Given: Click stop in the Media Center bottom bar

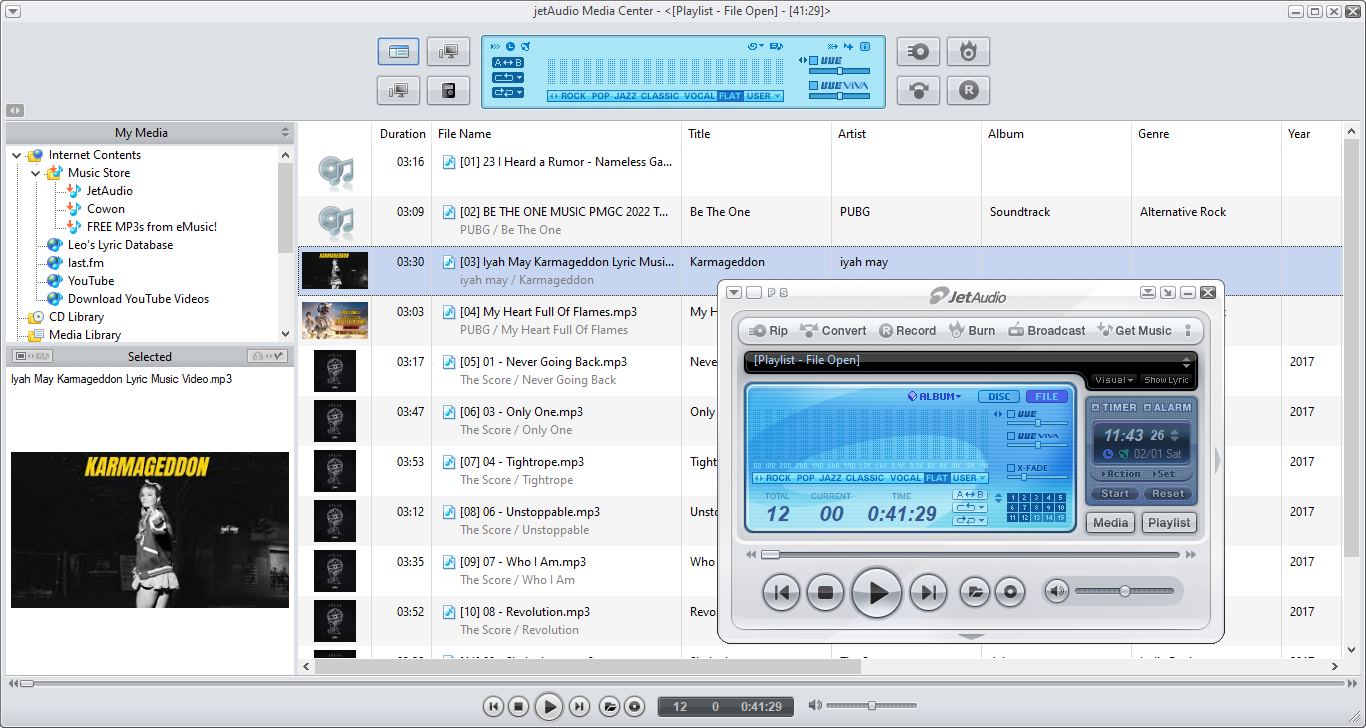Looking at the screenshot, I should click(x=518, y=707).
